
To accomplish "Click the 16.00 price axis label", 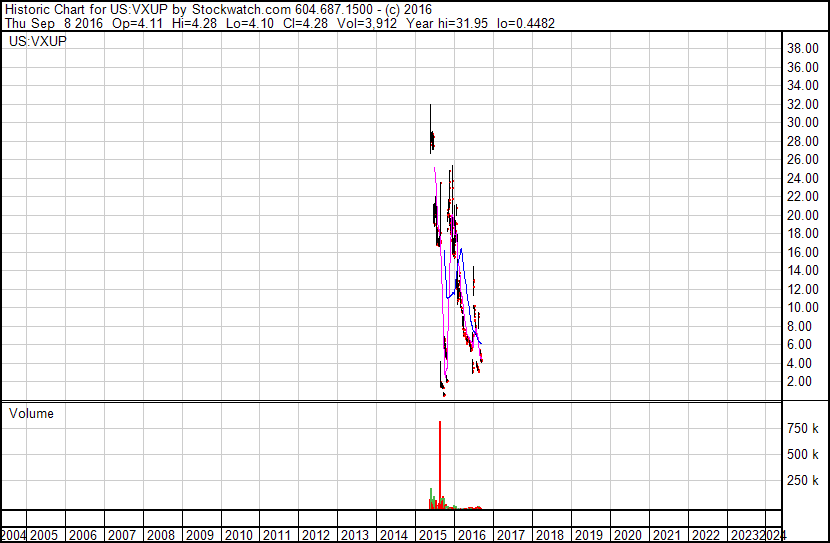I will pyautogui.click(x=803, y=252).
